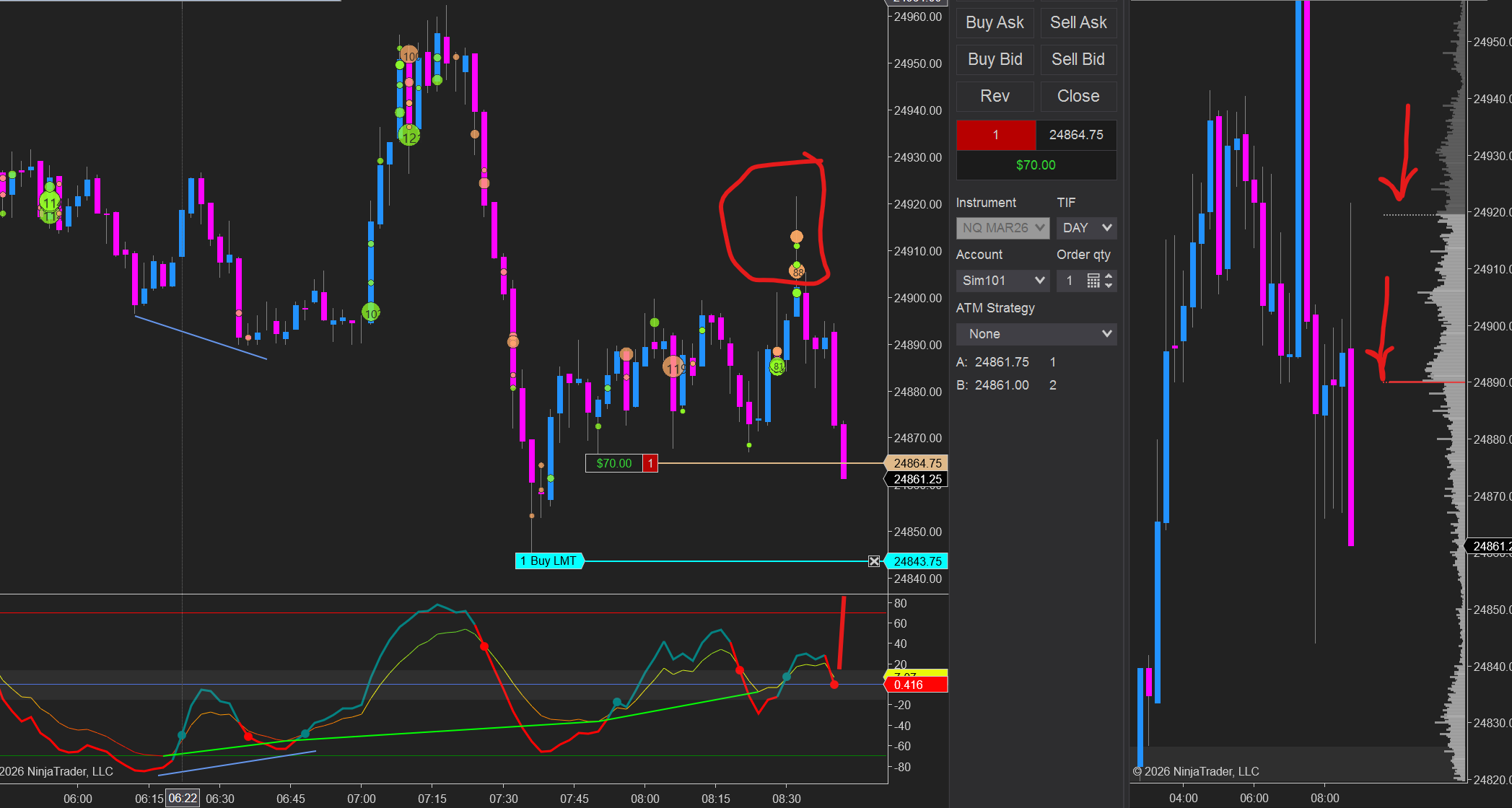
Task: Select the green 12 volume bubble marker
Action: (409, 136)
